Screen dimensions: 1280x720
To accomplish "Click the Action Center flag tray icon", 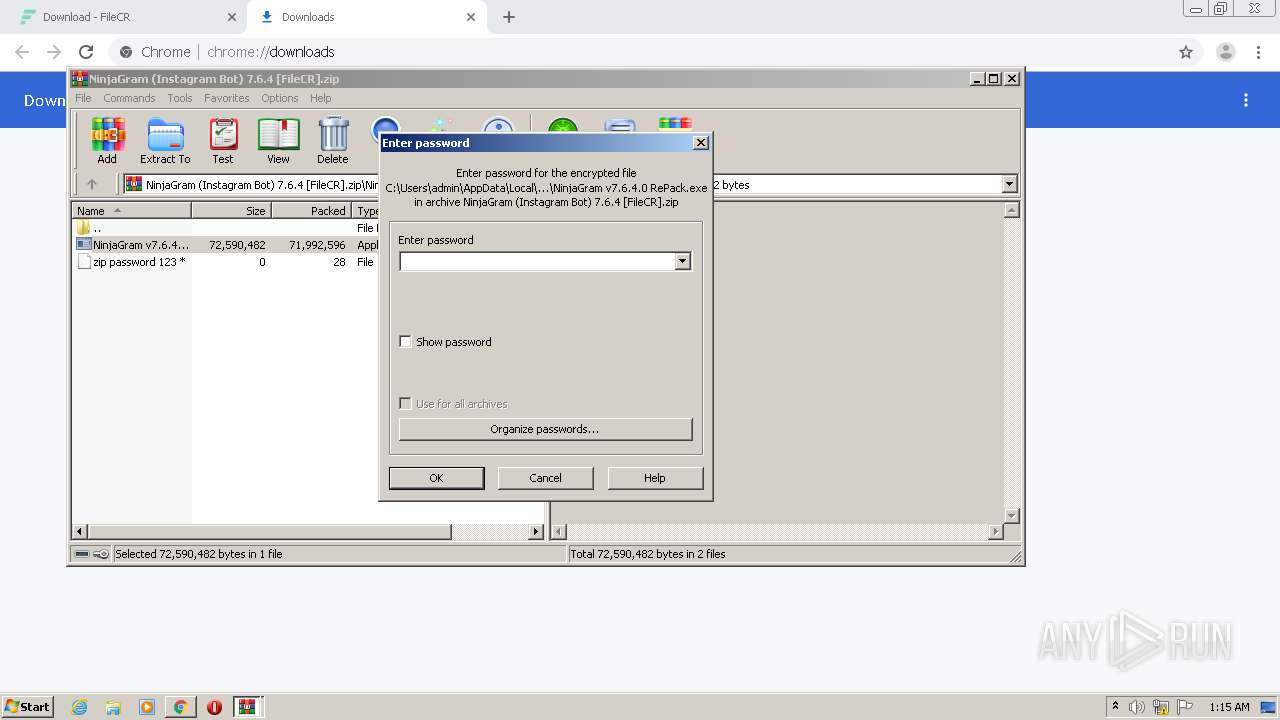I will coord(1185,707).
